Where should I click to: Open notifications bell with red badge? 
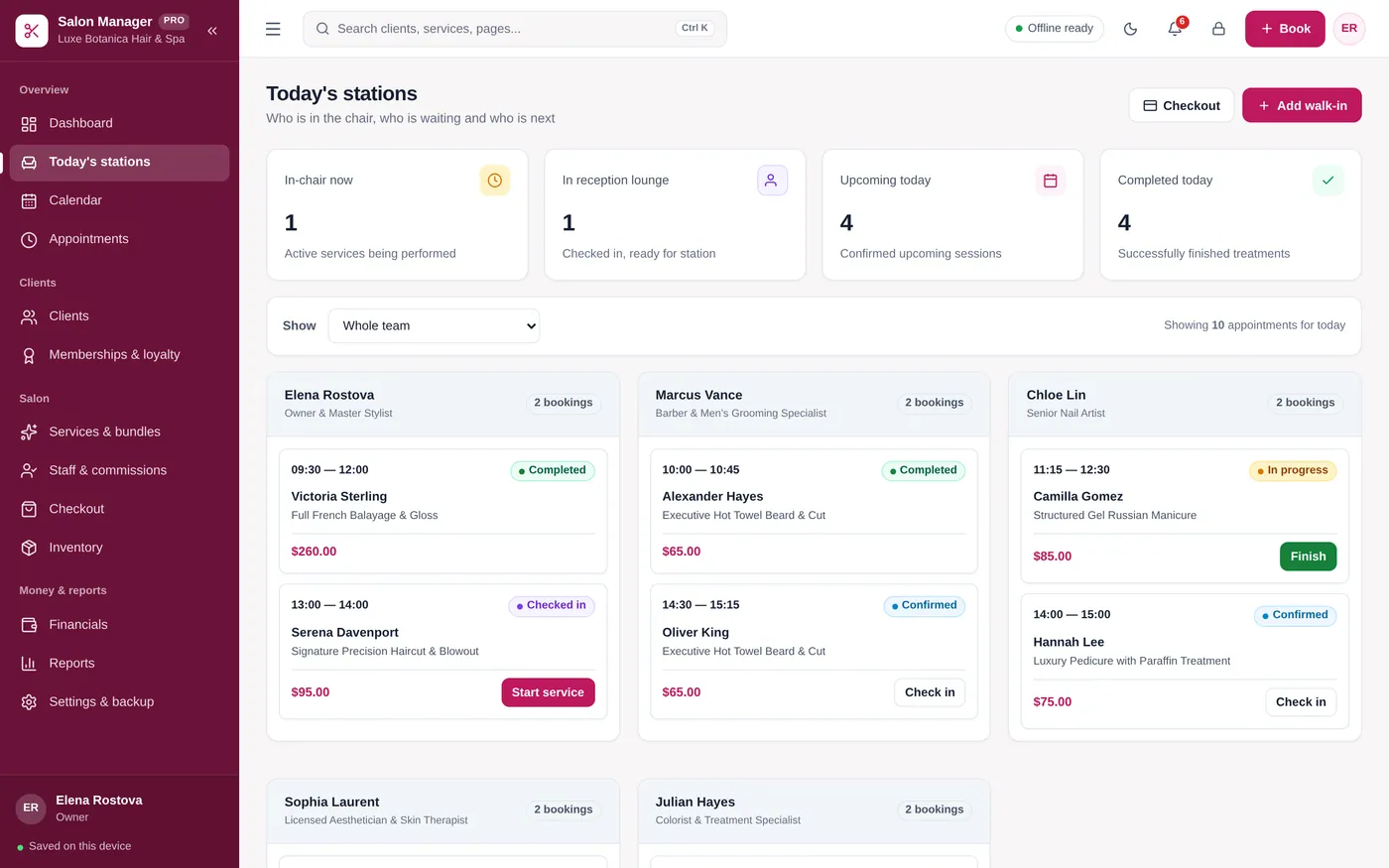point(1175,29)
